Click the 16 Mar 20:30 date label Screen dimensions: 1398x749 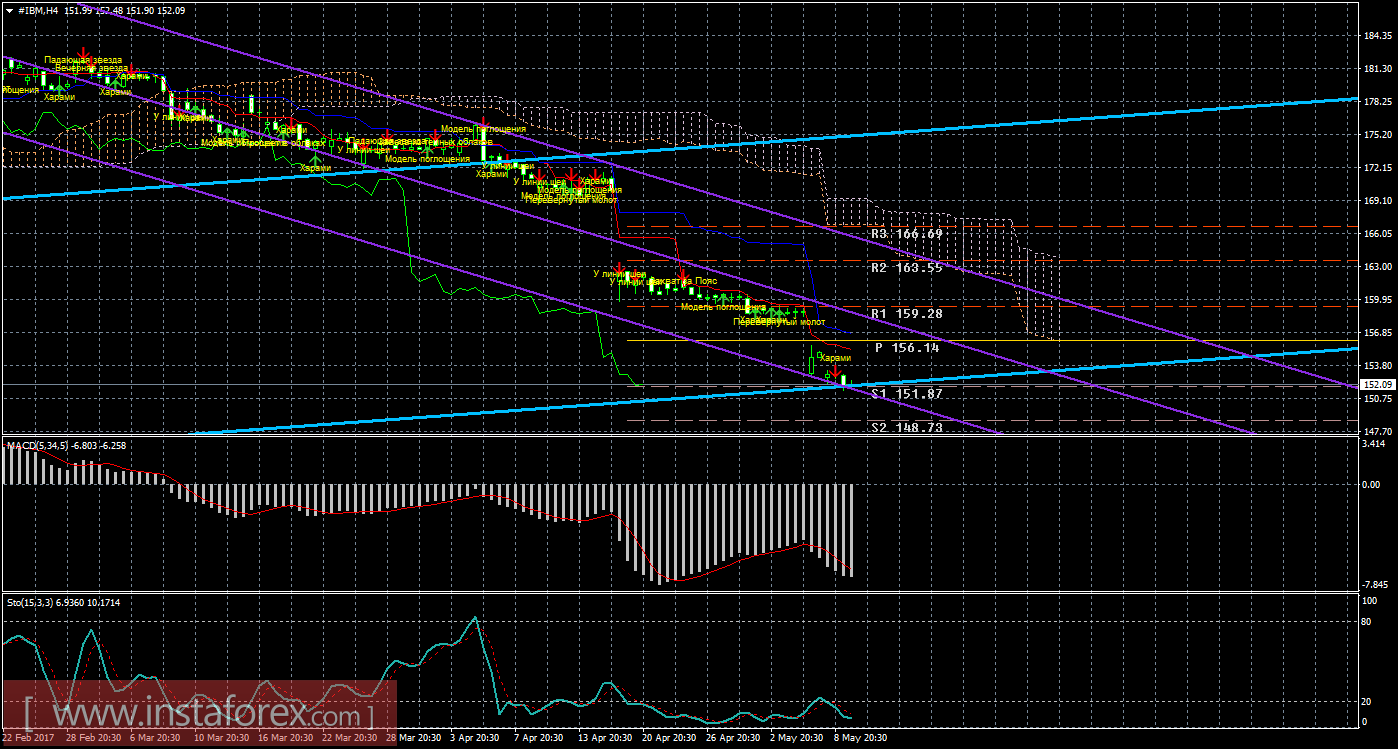286,739
